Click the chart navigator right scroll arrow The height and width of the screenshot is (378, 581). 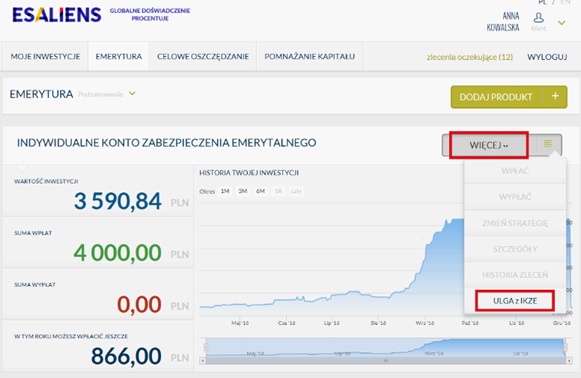pos(569,360)
